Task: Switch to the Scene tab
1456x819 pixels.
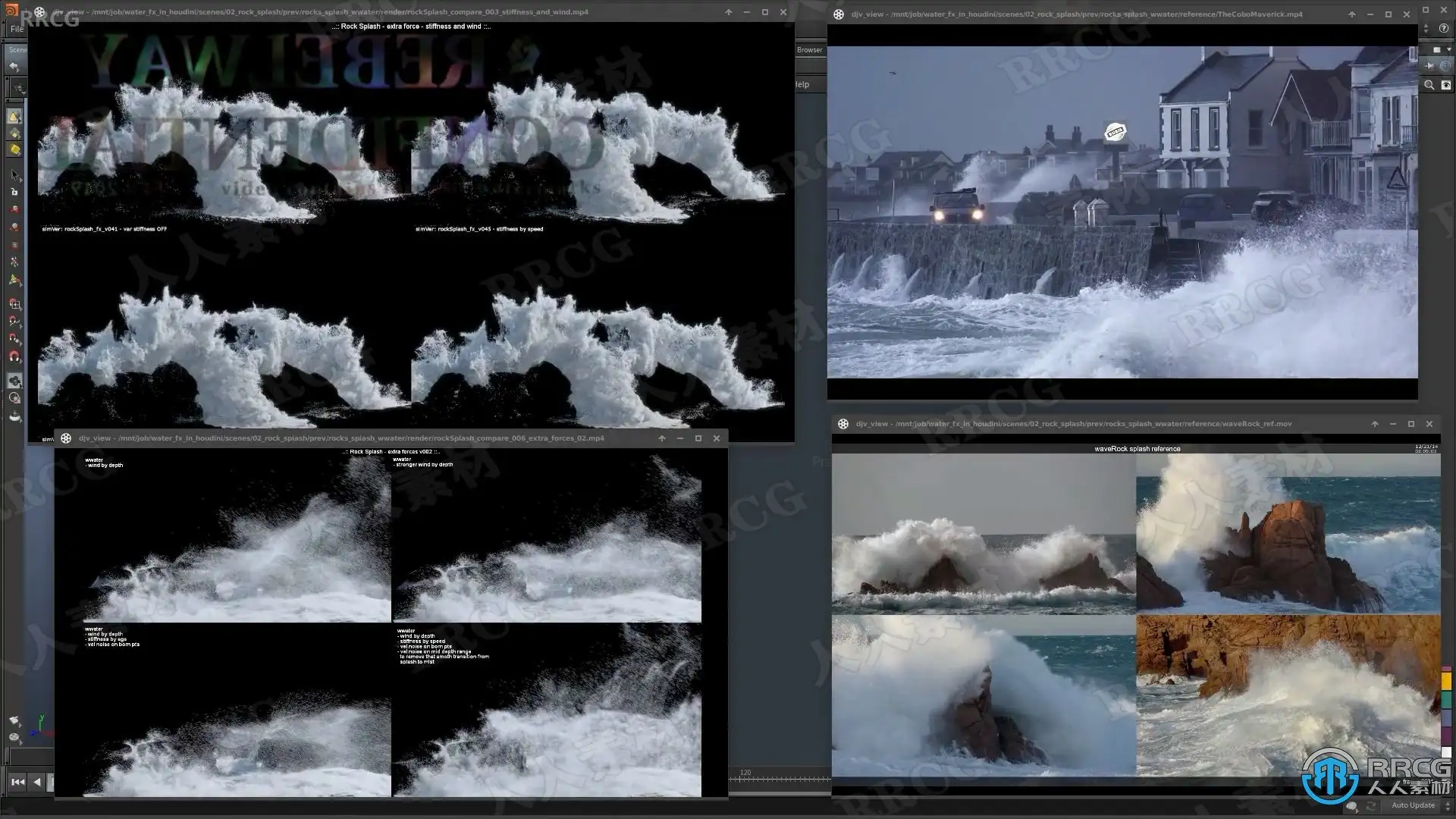Action: (x=17, y=50)
